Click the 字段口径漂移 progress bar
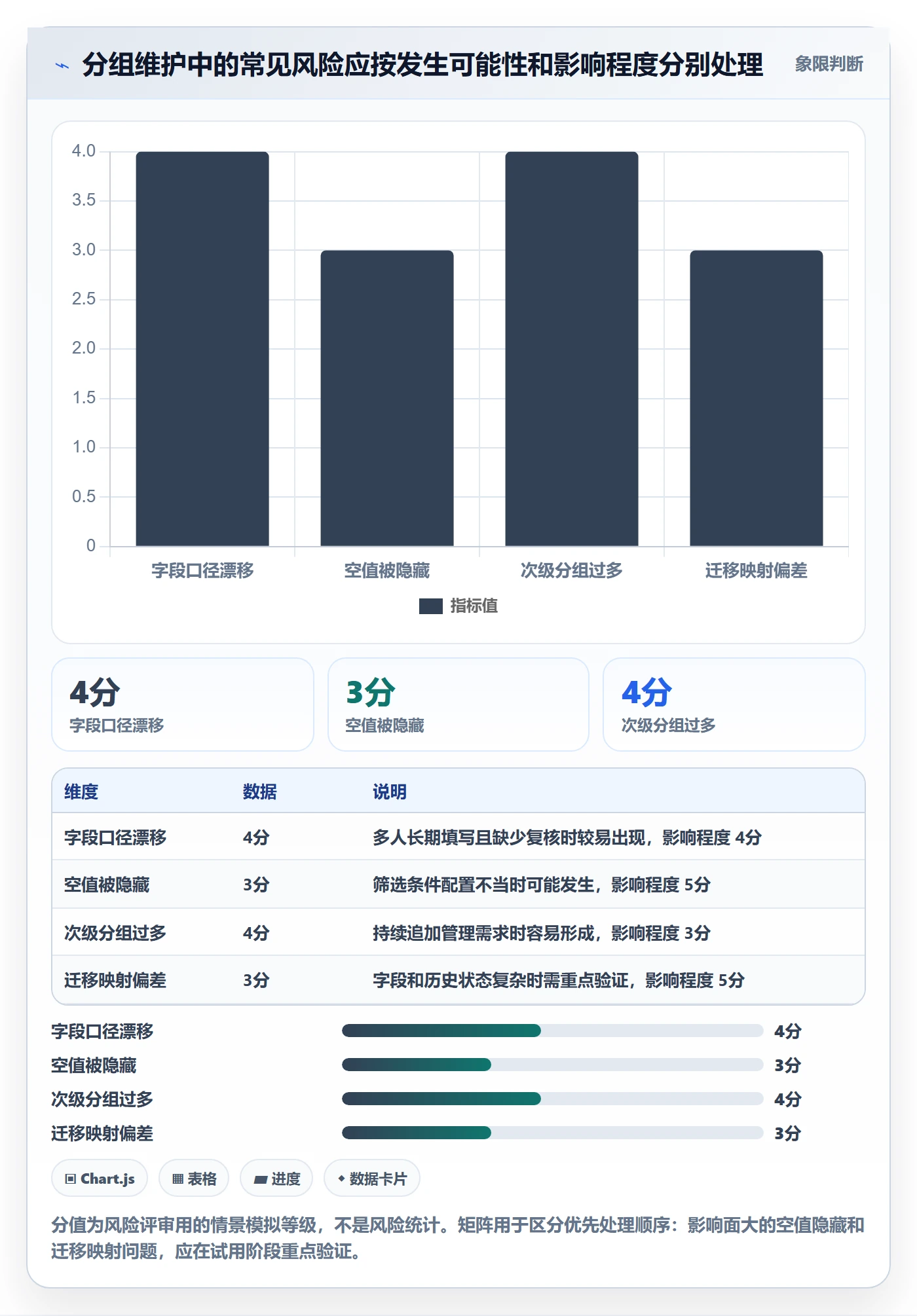Viewport: 917px width, 1316px height. coord(553,1031)
